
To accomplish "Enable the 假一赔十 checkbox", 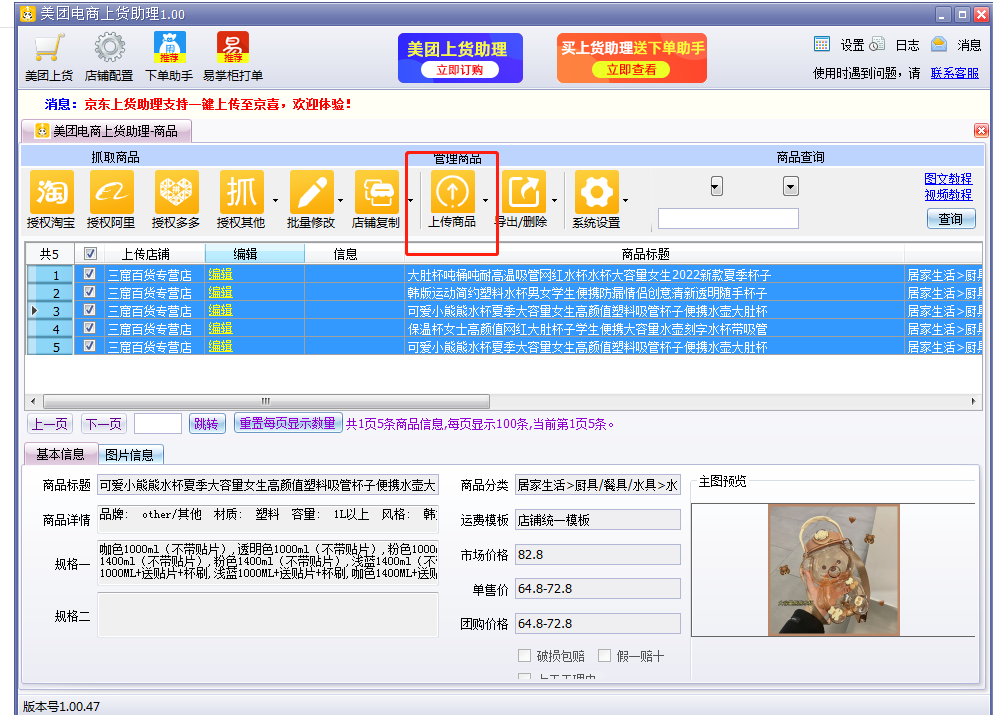I will tap(604, 655).
